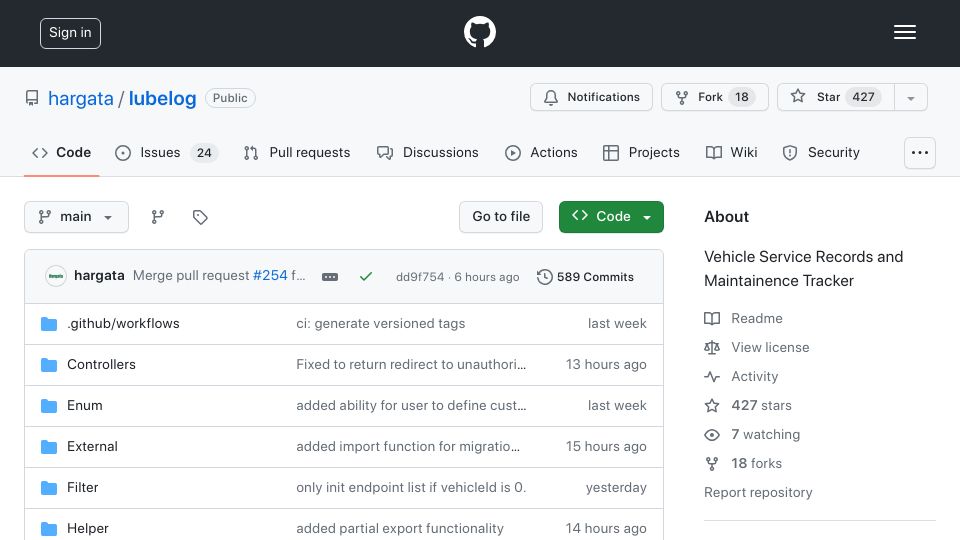View the 427 stars link
The height and width of the screenshot is (540, 960).
pos(748,405)
